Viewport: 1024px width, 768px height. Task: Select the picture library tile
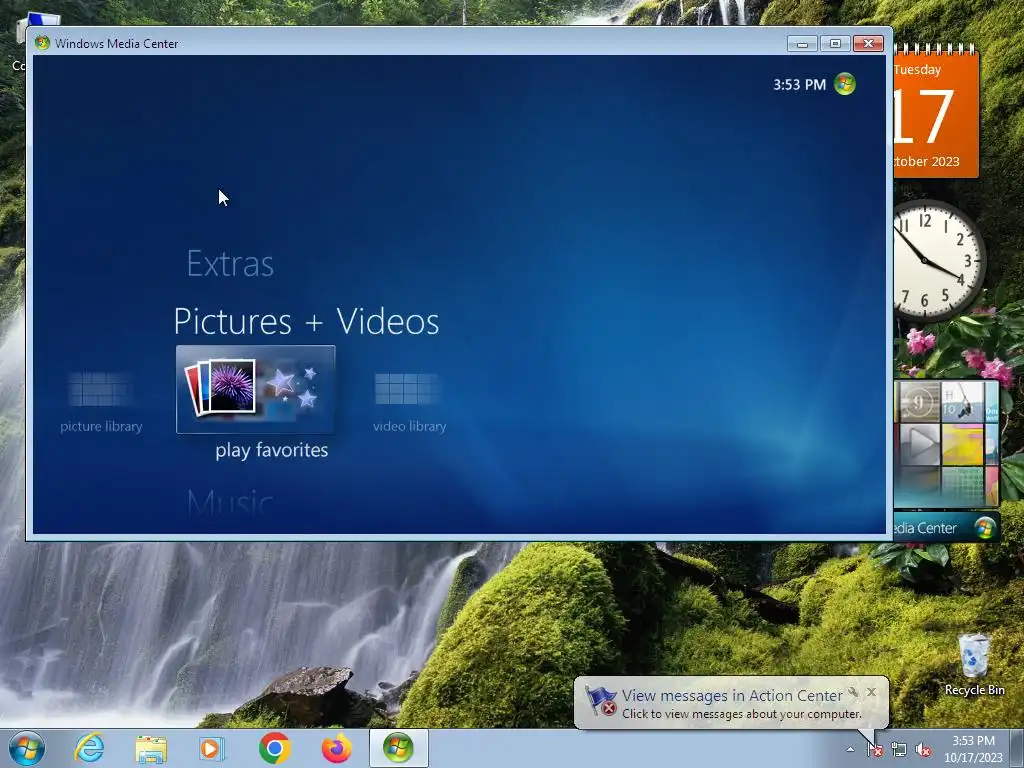[x=101, y=402]
